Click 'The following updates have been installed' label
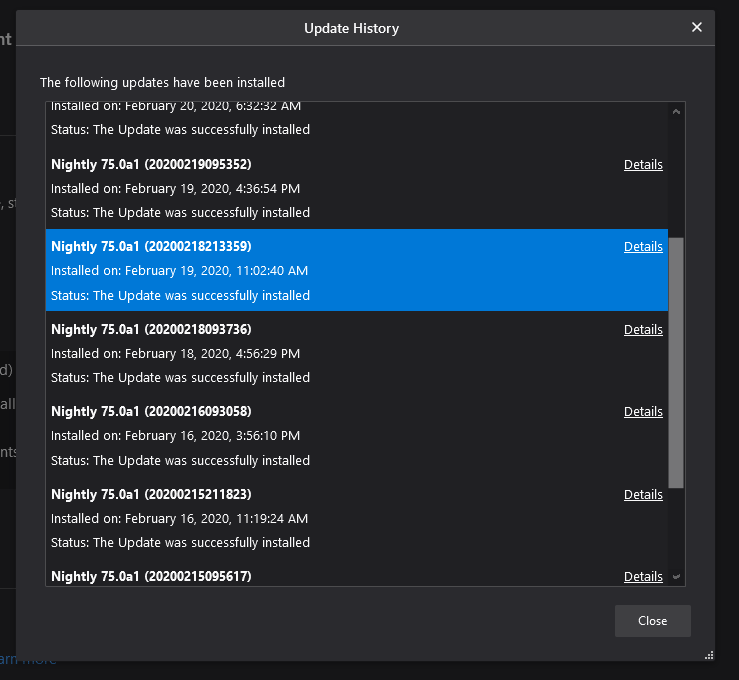 tap(162, 82)
